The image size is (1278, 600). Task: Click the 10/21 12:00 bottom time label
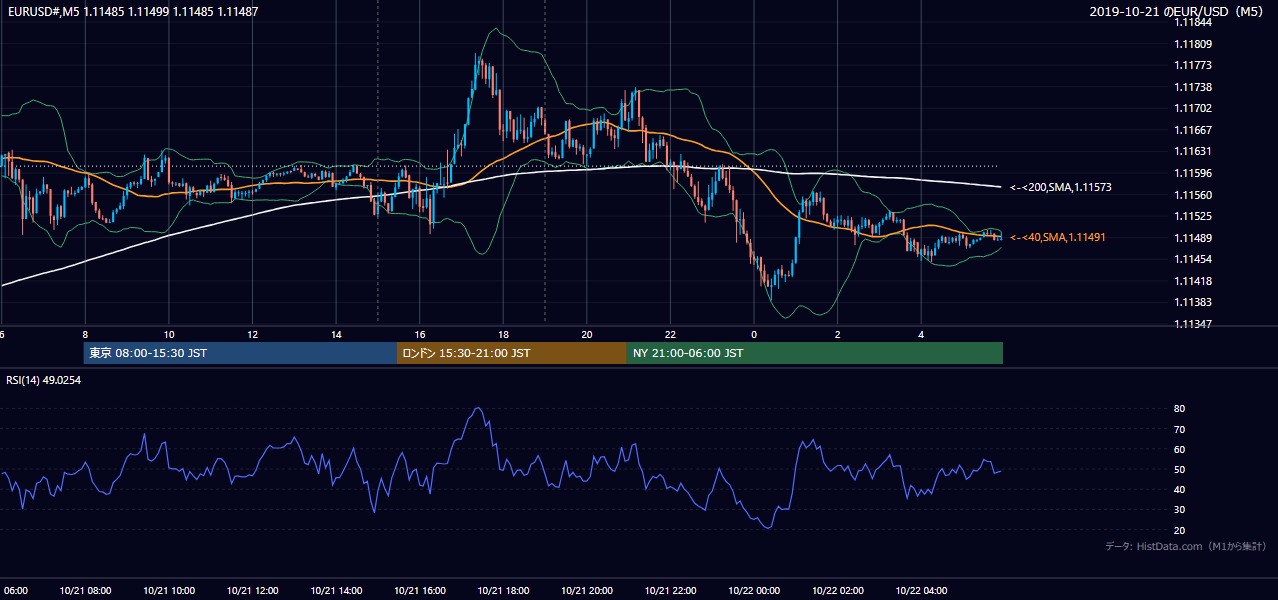[253, 591]
